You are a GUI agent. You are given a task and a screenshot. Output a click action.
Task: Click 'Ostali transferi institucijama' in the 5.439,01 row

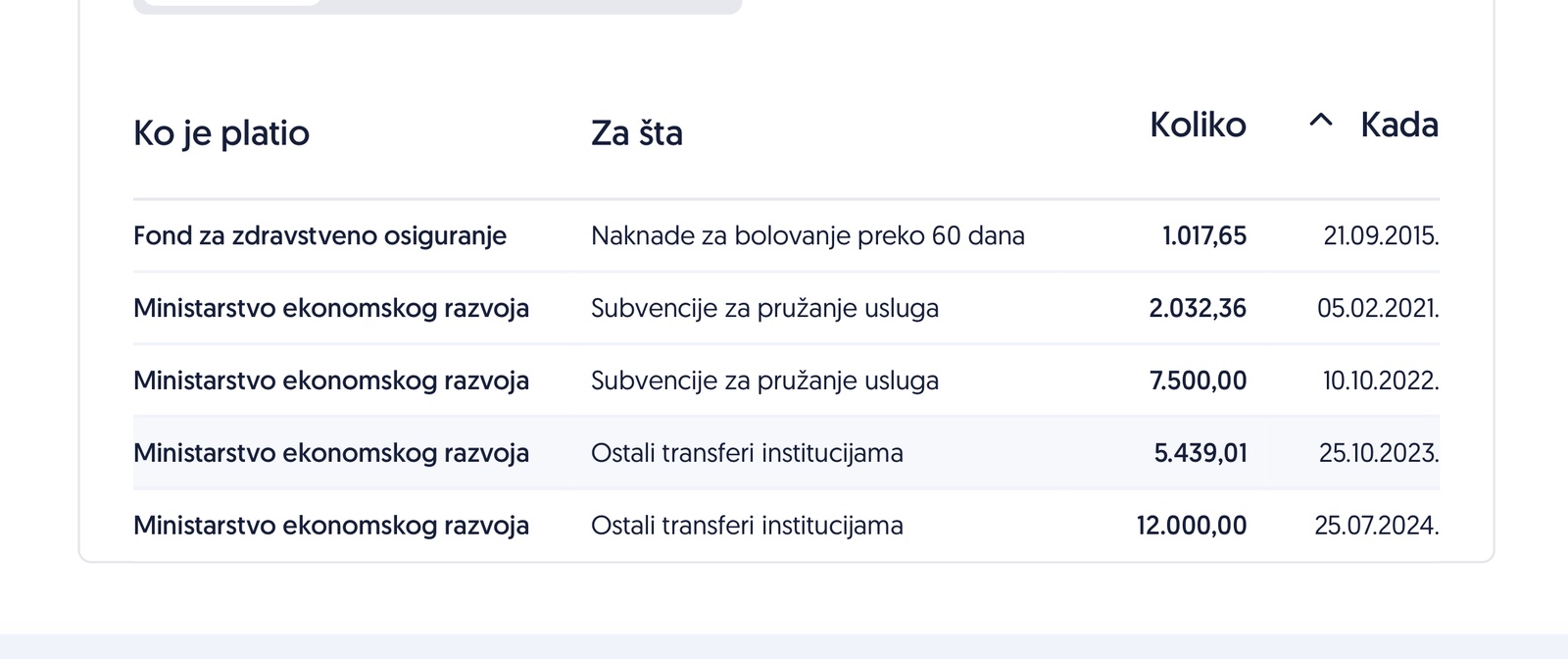(x=747, y=454)
